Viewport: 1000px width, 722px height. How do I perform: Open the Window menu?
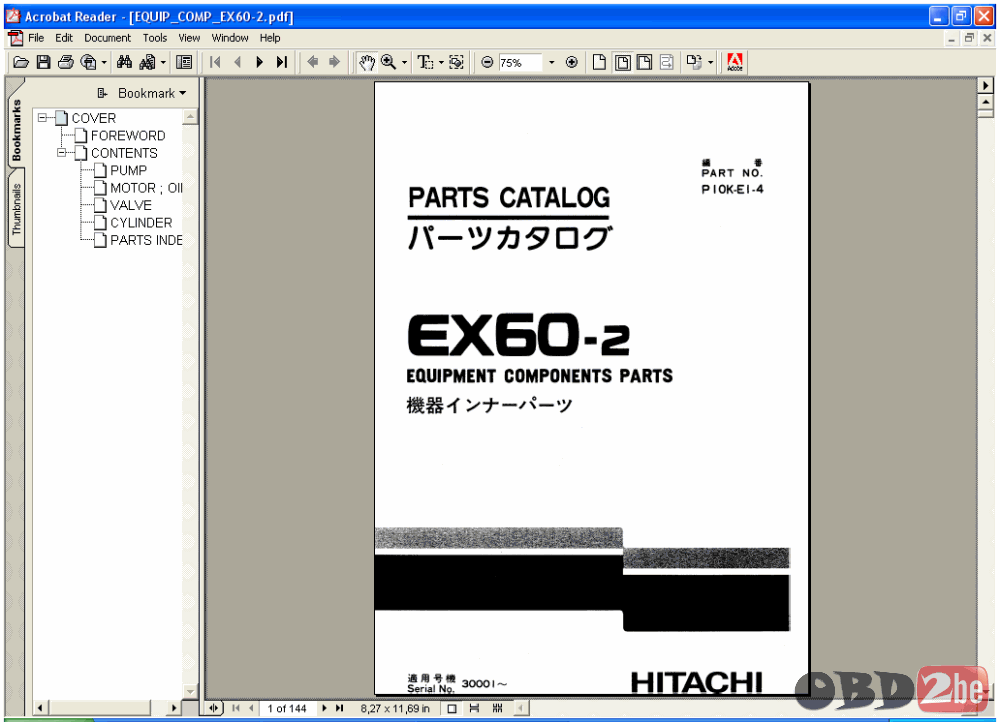click(x=230, y=38)
